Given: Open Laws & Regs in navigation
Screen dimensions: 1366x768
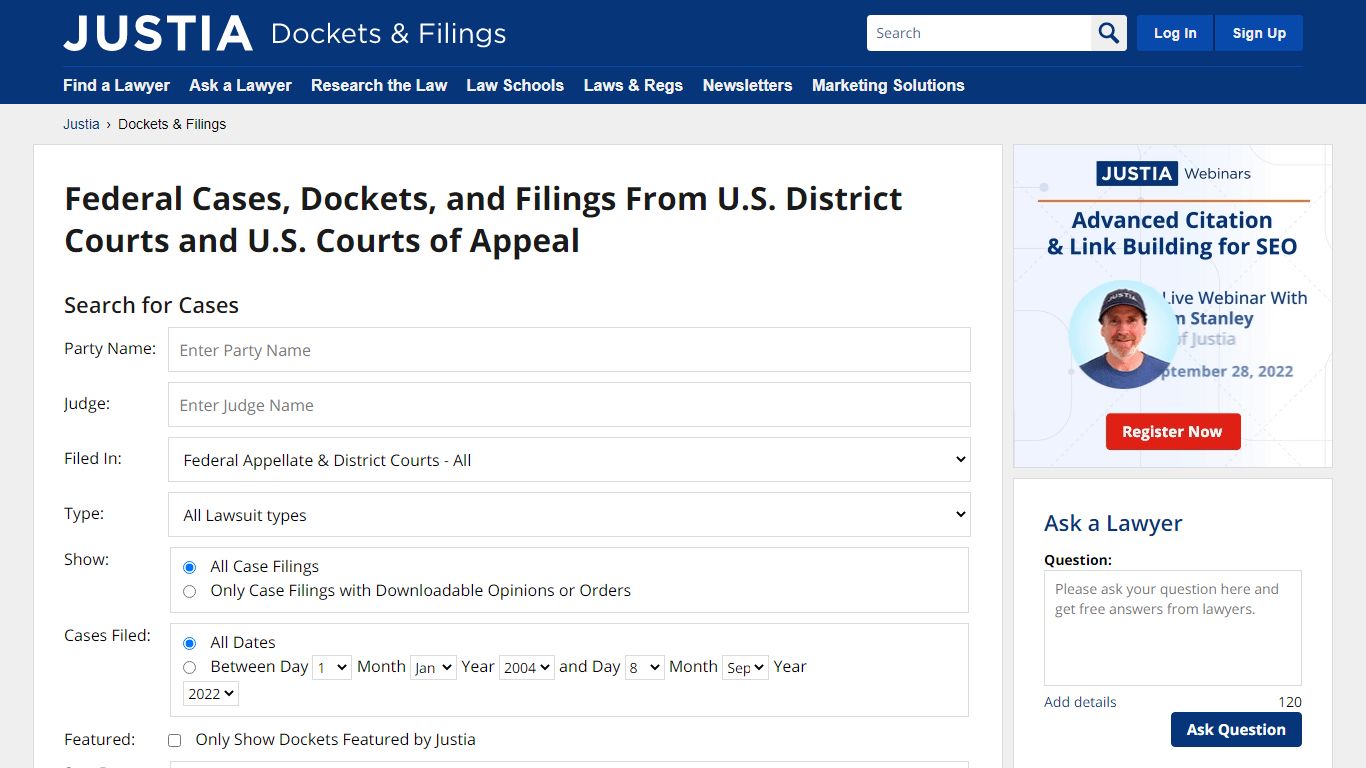Looking at the screenshot, I should [633, 85].
